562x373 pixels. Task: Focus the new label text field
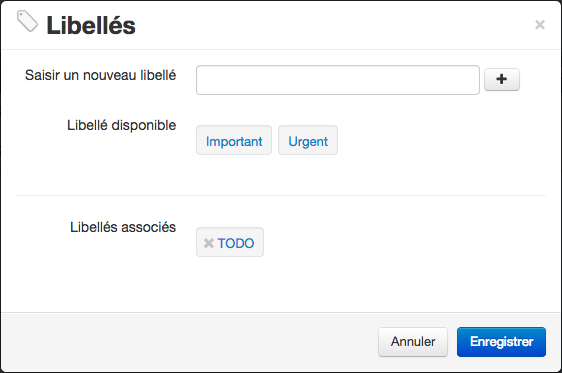[338, 80]
